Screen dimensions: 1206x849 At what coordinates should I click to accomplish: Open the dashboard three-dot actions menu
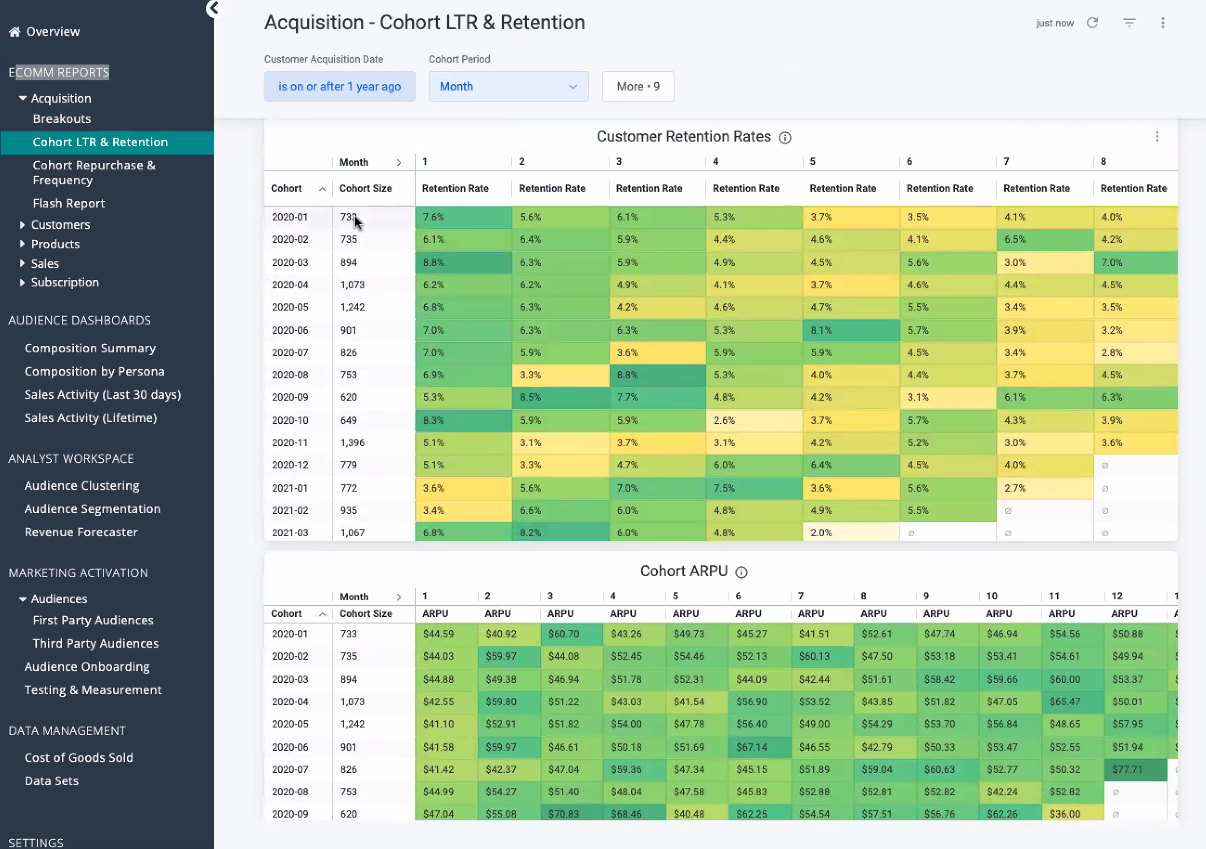click(1163, 23)
